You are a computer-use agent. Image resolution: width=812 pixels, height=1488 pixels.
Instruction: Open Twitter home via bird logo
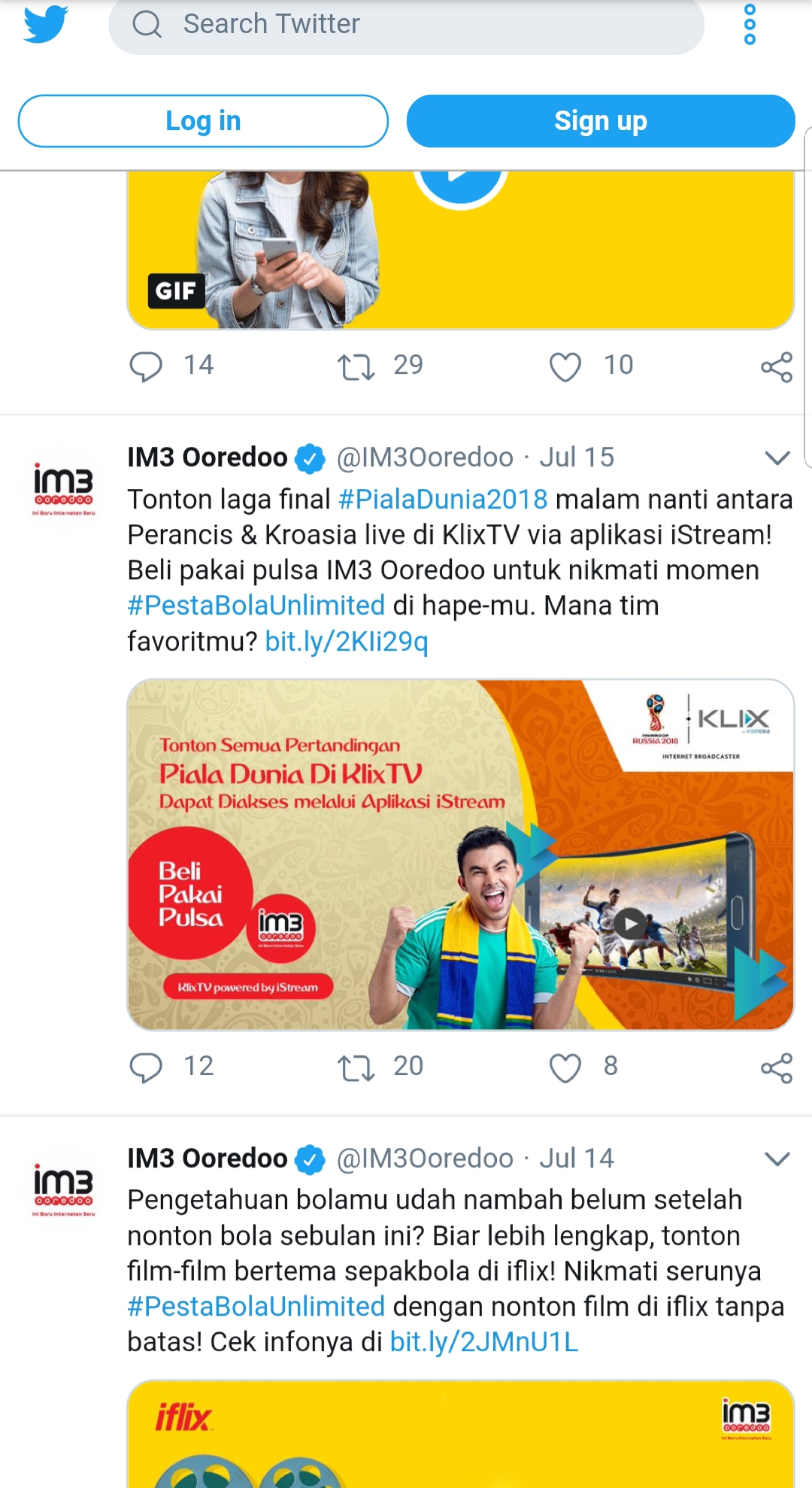[x=46, y=24]
